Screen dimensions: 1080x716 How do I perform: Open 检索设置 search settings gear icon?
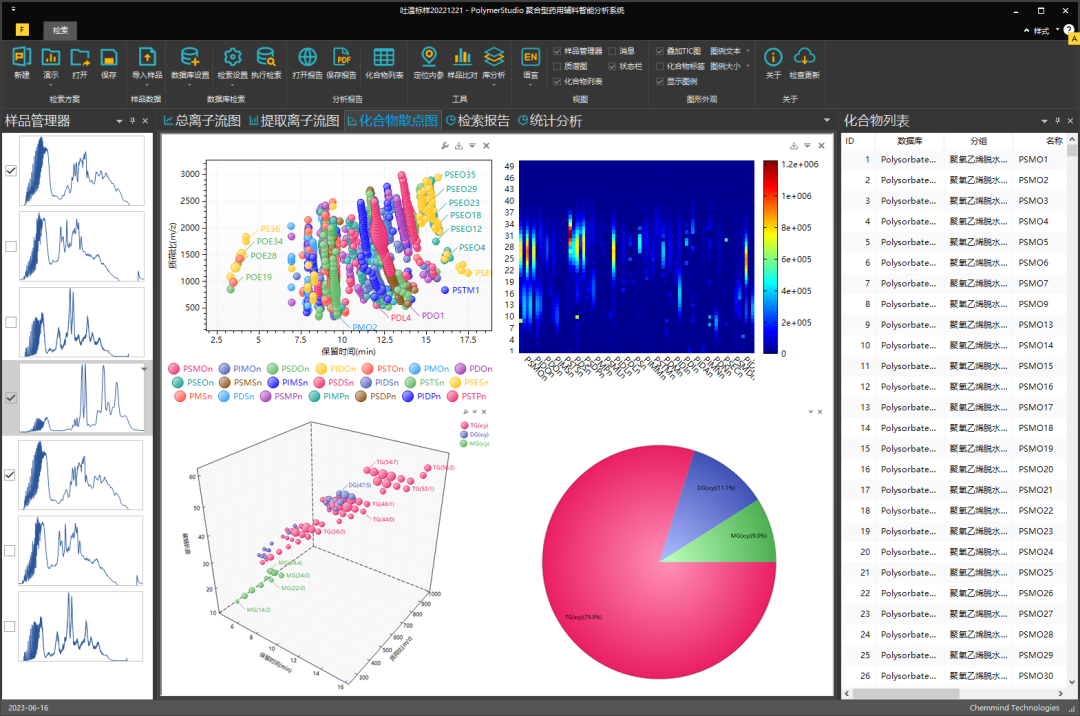(x=233, y=57)
